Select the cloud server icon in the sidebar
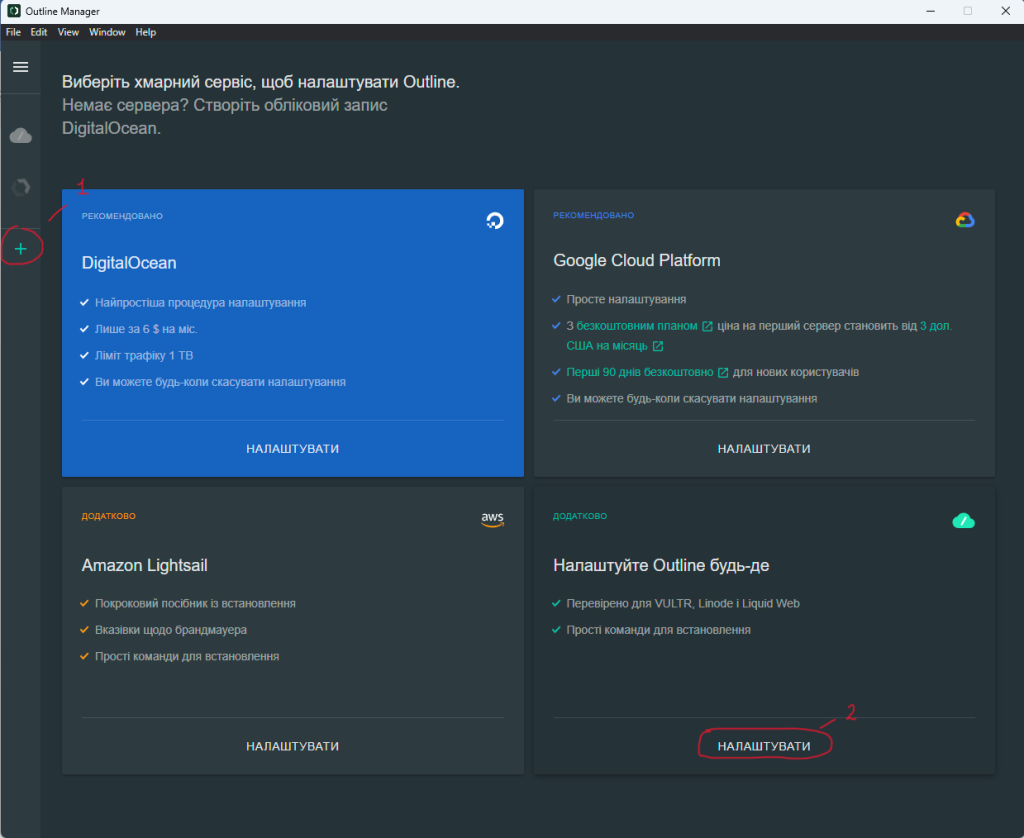The image size is (1024, 838). (20, 135)
